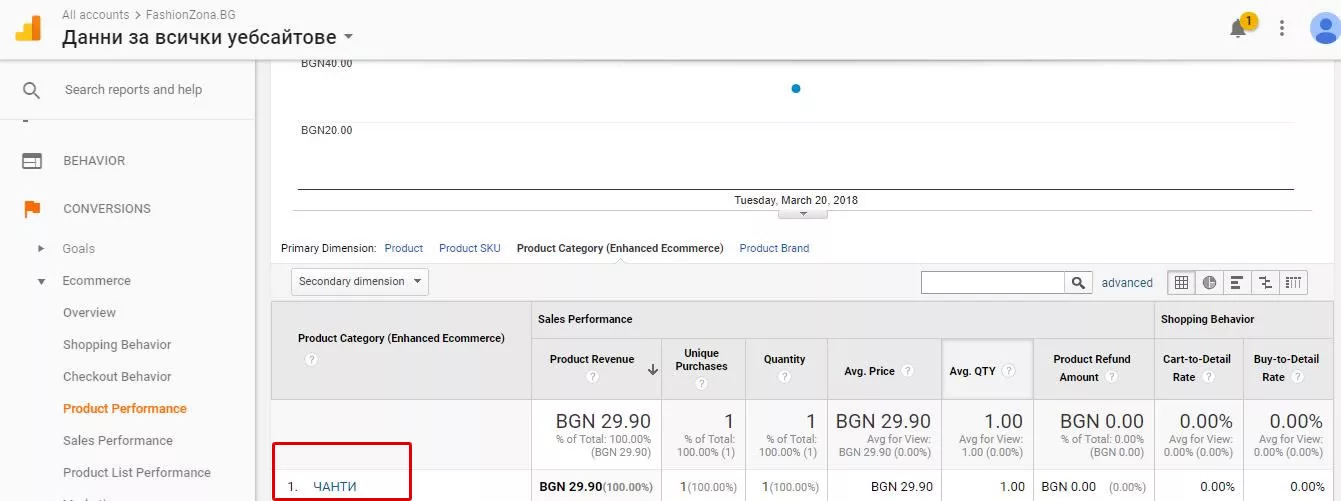Click help icon for Buy-to-Detail Rate

coord(1297,377)
